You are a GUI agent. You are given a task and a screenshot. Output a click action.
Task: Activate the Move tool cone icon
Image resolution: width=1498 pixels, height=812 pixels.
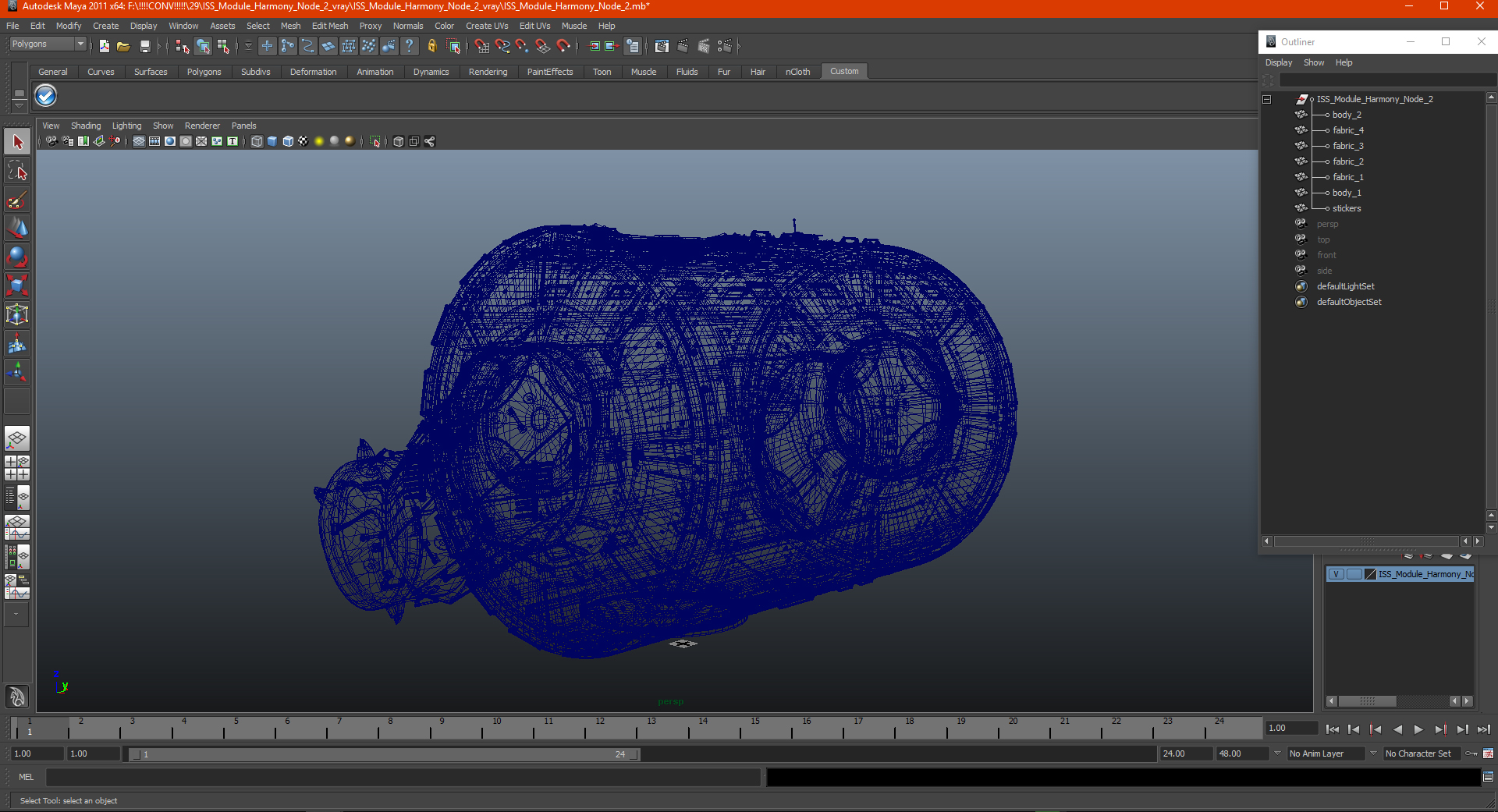[x=17, y=229]
